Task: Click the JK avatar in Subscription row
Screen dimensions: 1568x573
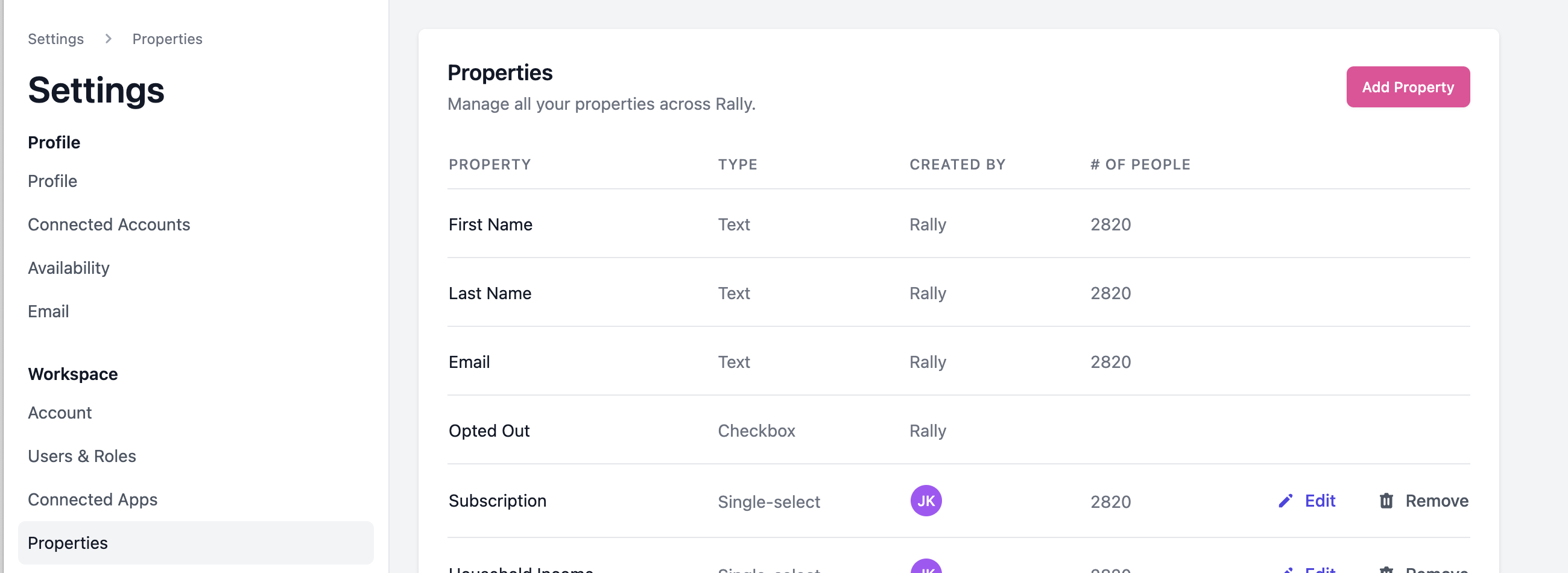Action: pos(925,501)
